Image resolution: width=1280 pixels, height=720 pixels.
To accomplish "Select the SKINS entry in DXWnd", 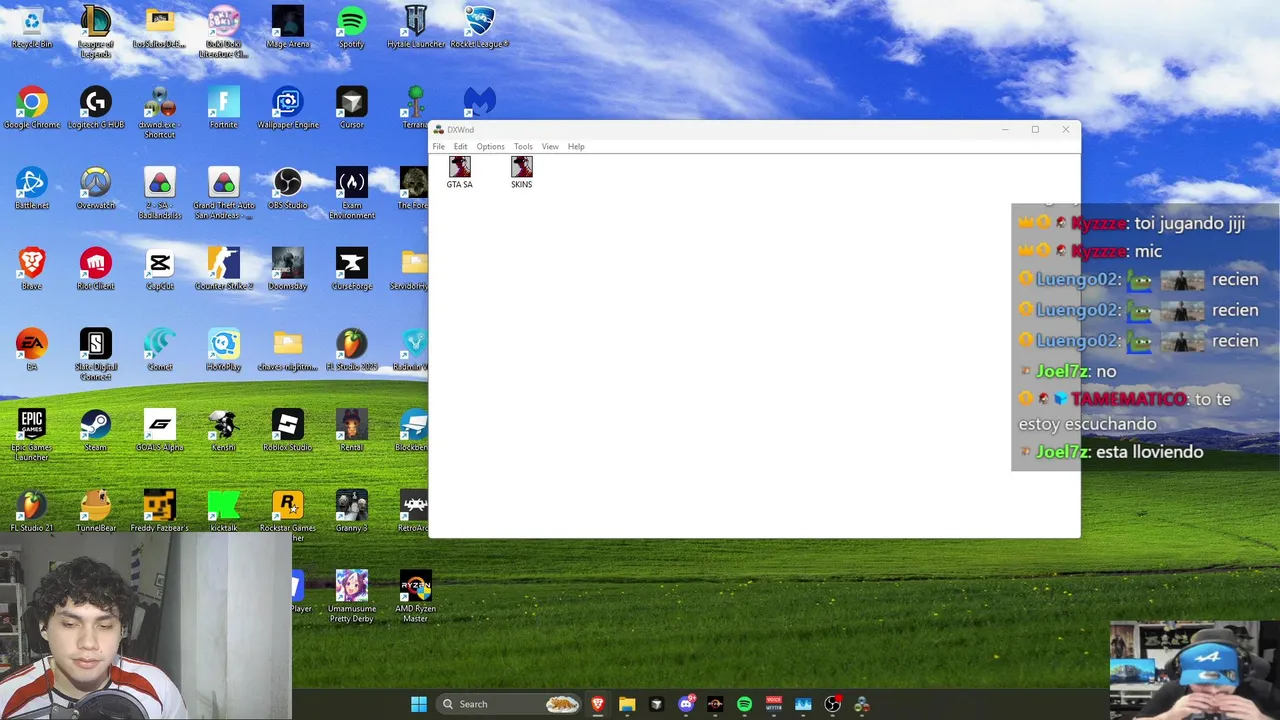I will click(521, 172).
